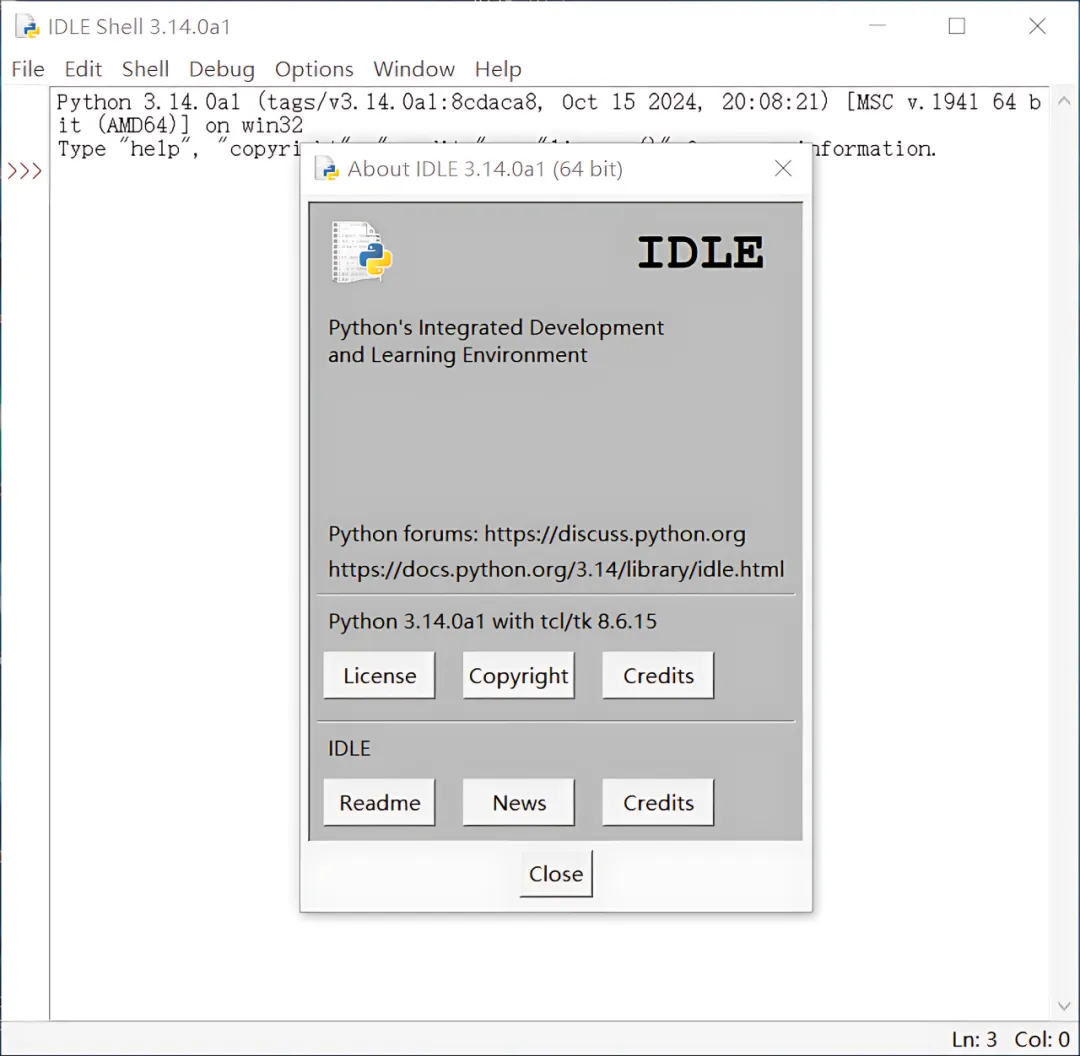
Task: Open the Window menu
Action: 414,69
